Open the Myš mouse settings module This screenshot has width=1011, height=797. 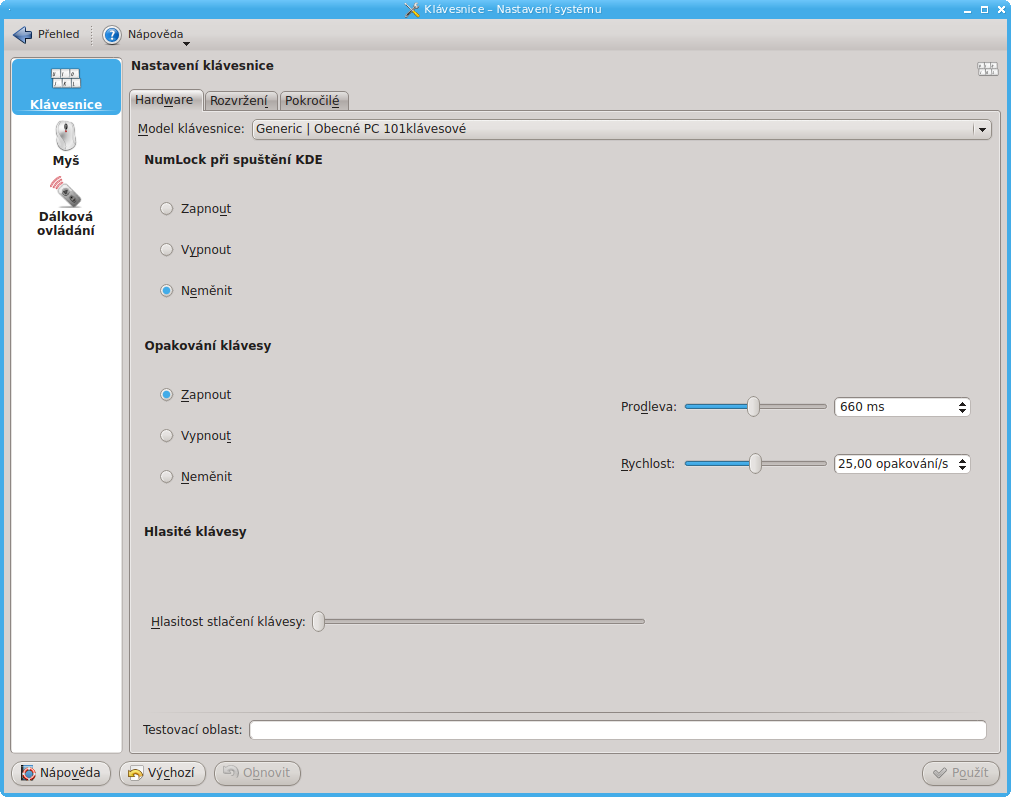(x=66, y=144)
